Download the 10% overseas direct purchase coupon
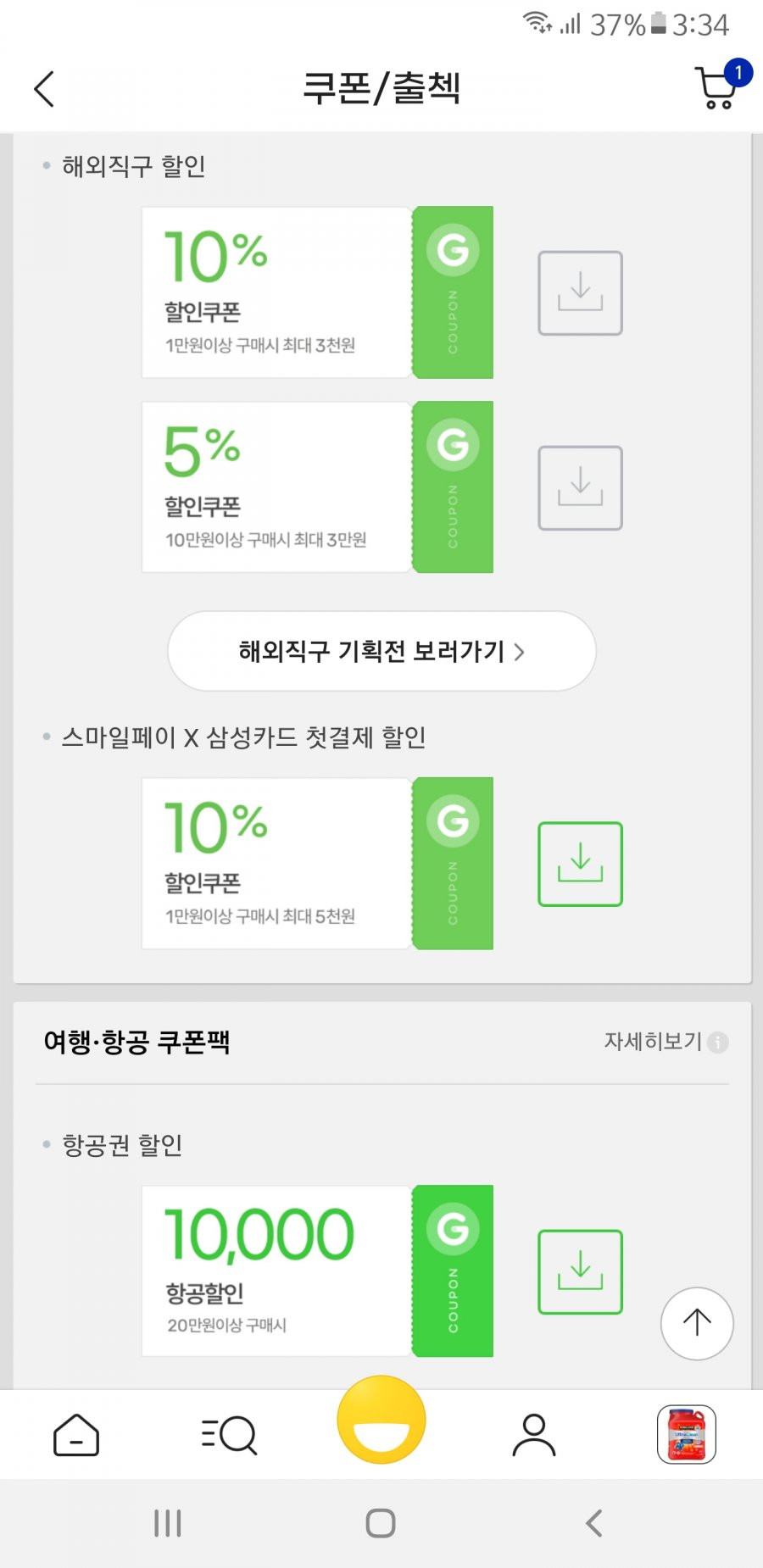The width and height of the screenshot is (763, 1568). point(581,292)
